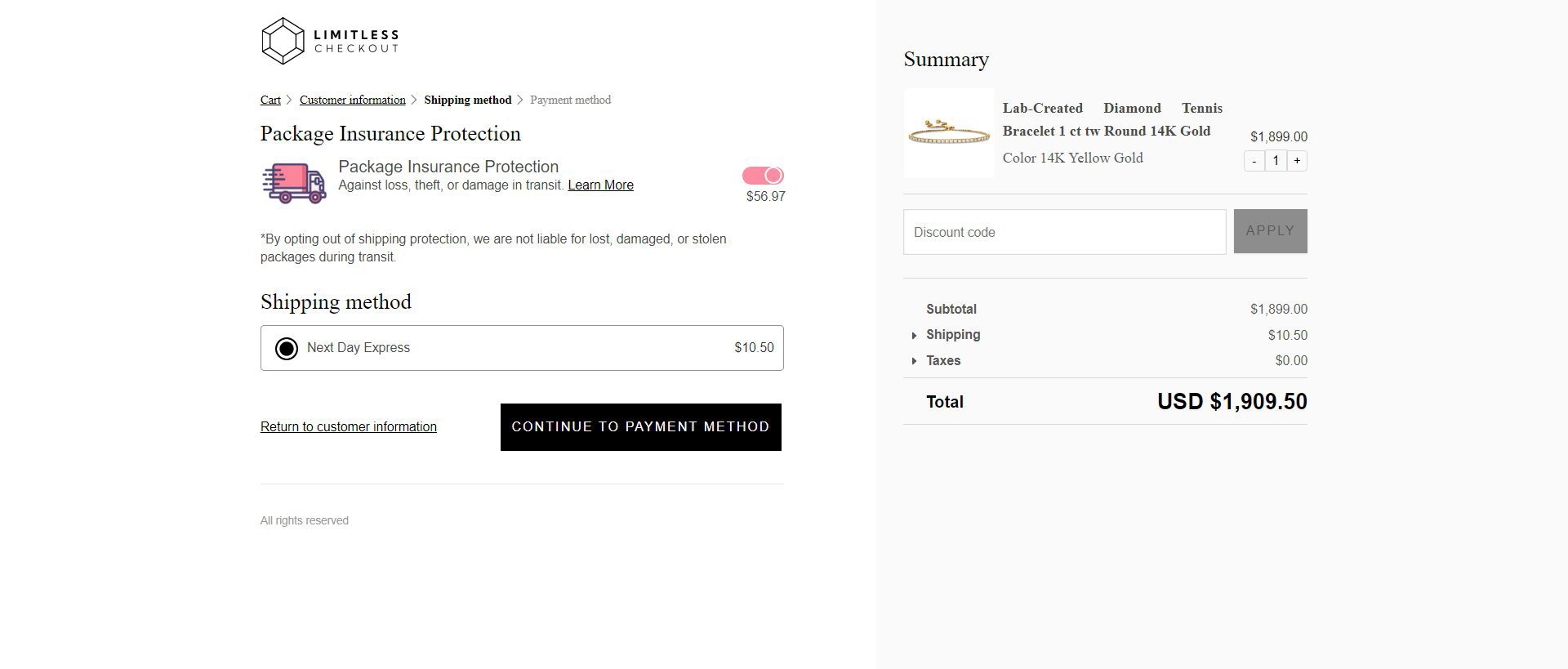Image resolution: width=1568 pixels, height=669 pixels.
Task: Open the Customer information breadcrumb step
Action: point(352,100)
